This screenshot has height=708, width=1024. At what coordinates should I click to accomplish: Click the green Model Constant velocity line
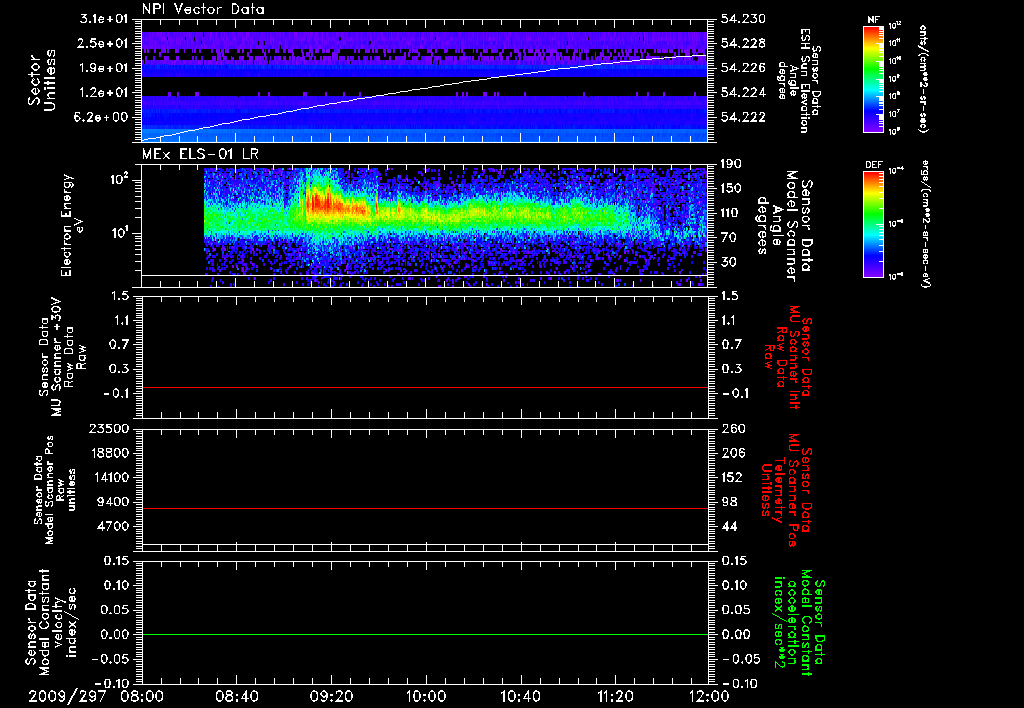coord(425,634)
